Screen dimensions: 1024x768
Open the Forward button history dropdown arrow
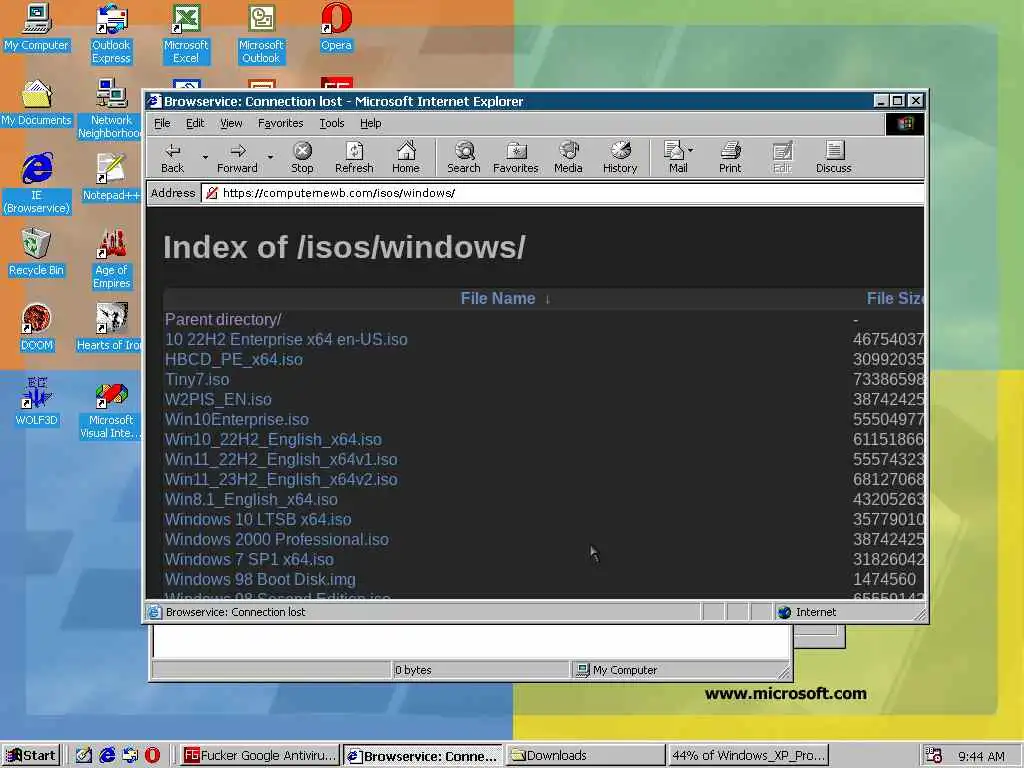click(x=270, y=157)
